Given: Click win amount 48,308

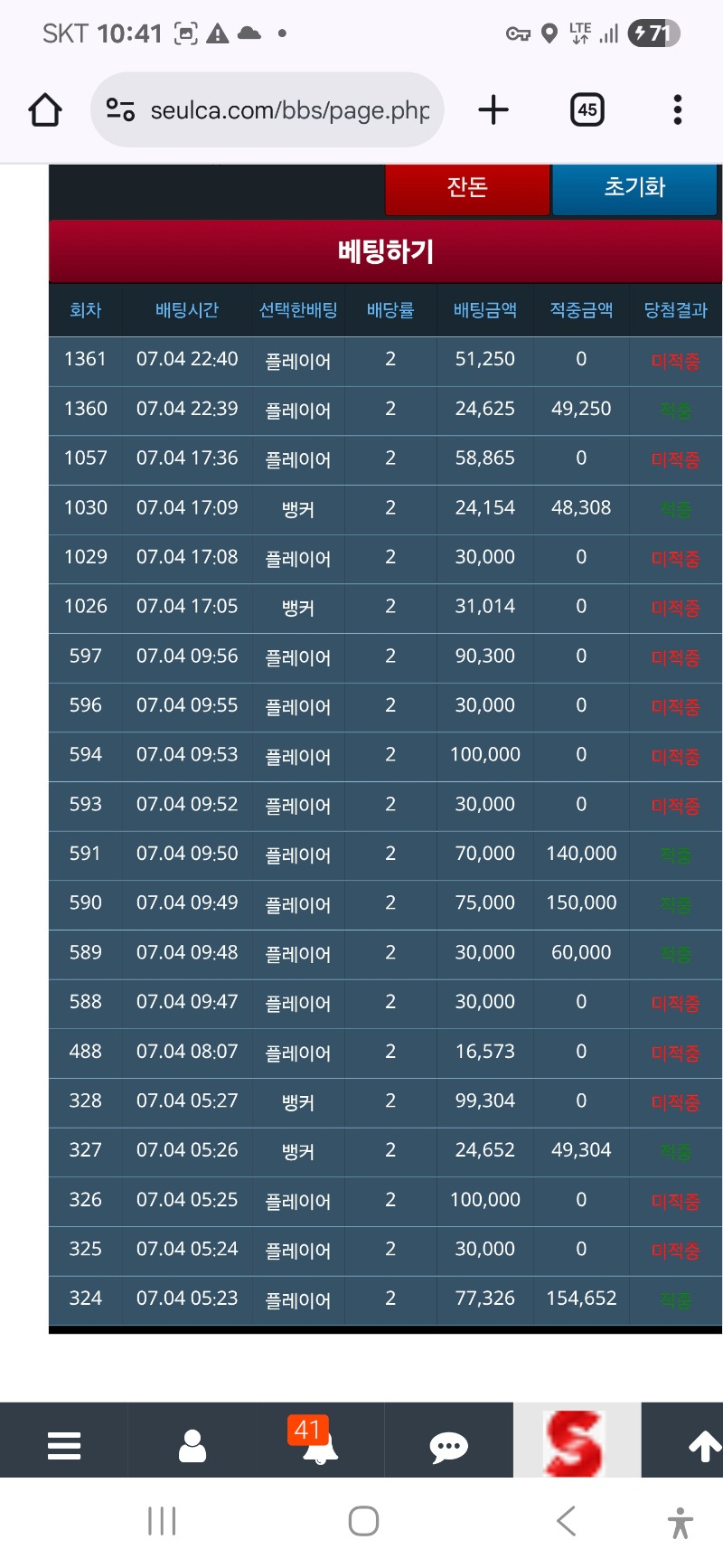Looking at the screenshot, I should click(582, 508).
